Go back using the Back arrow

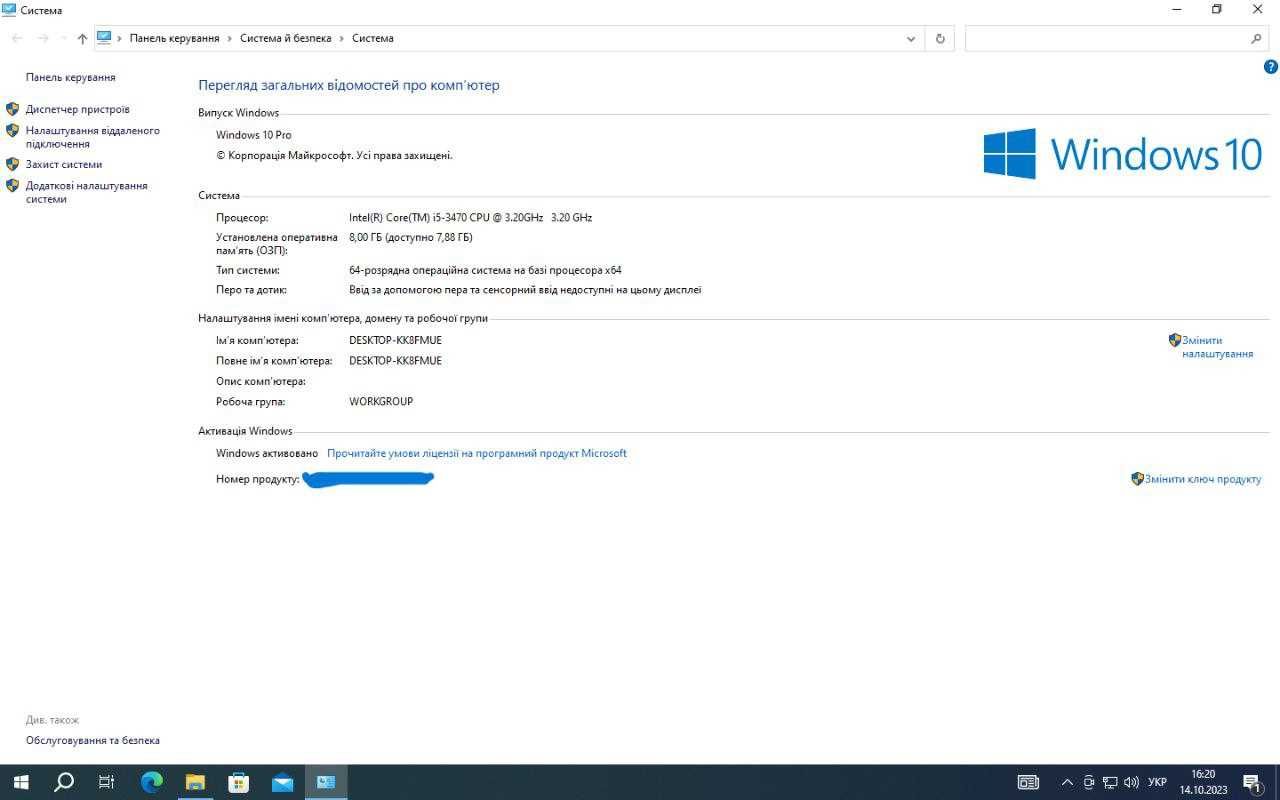[x=17, y=38]
